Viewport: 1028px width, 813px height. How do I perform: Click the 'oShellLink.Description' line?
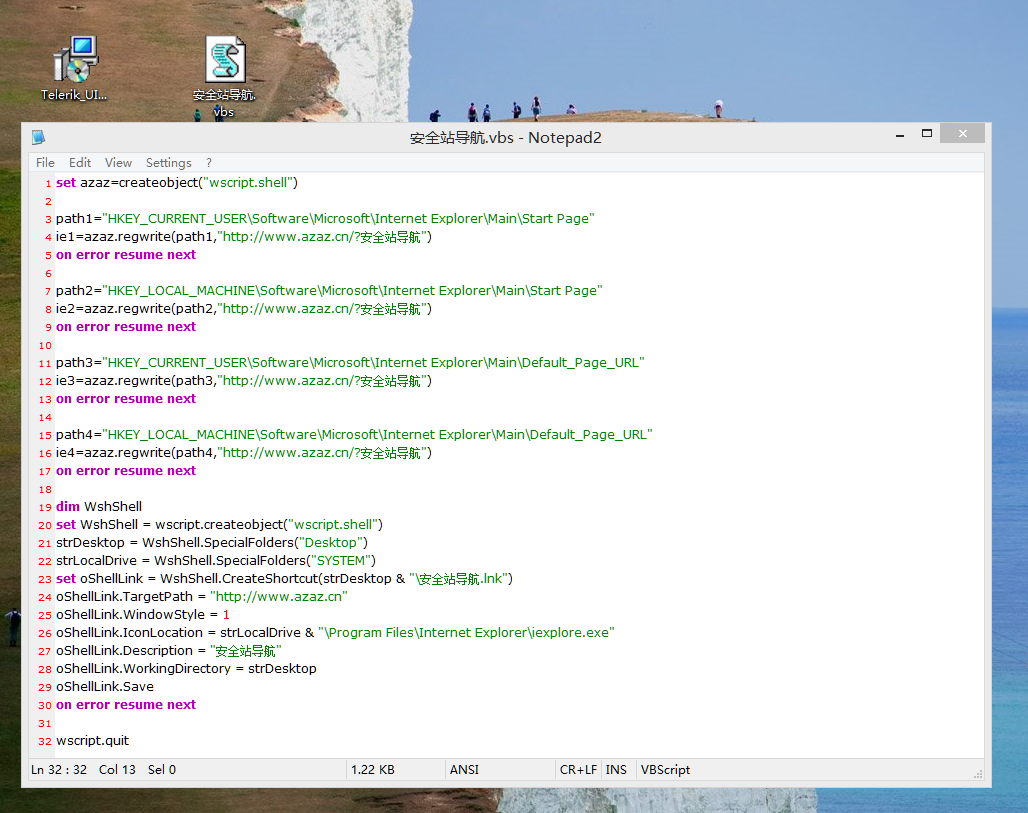[168, 651]
